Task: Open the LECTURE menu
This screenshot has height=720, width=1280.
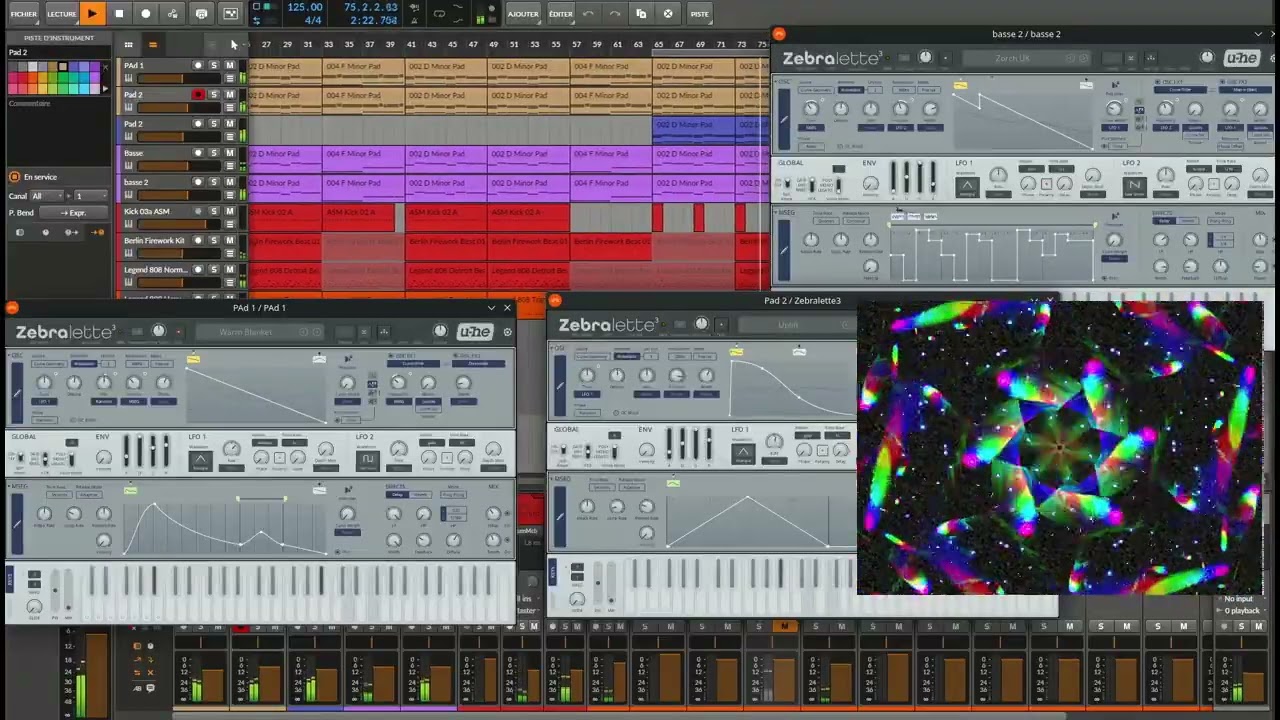Action: [x=61, y=14]
